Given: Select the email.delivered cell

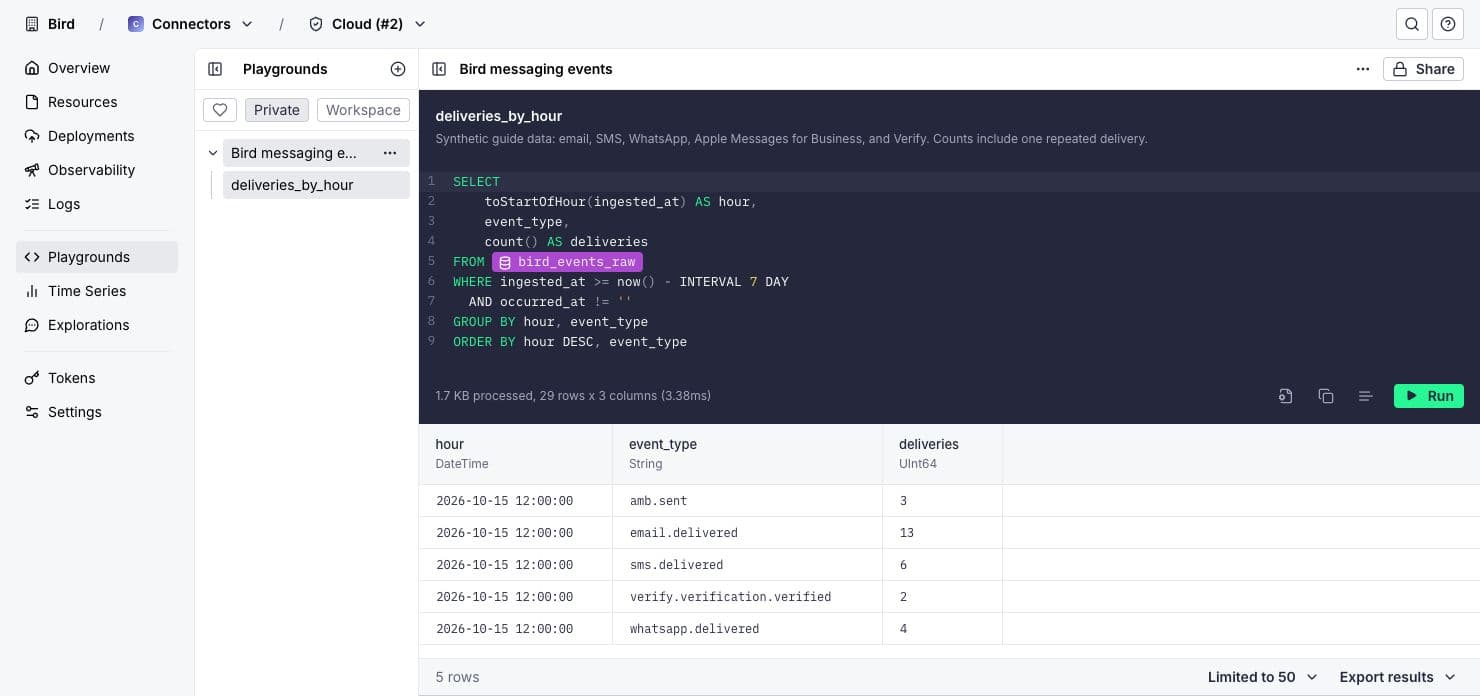Looking at the screenshot, I should coord(747,532).
